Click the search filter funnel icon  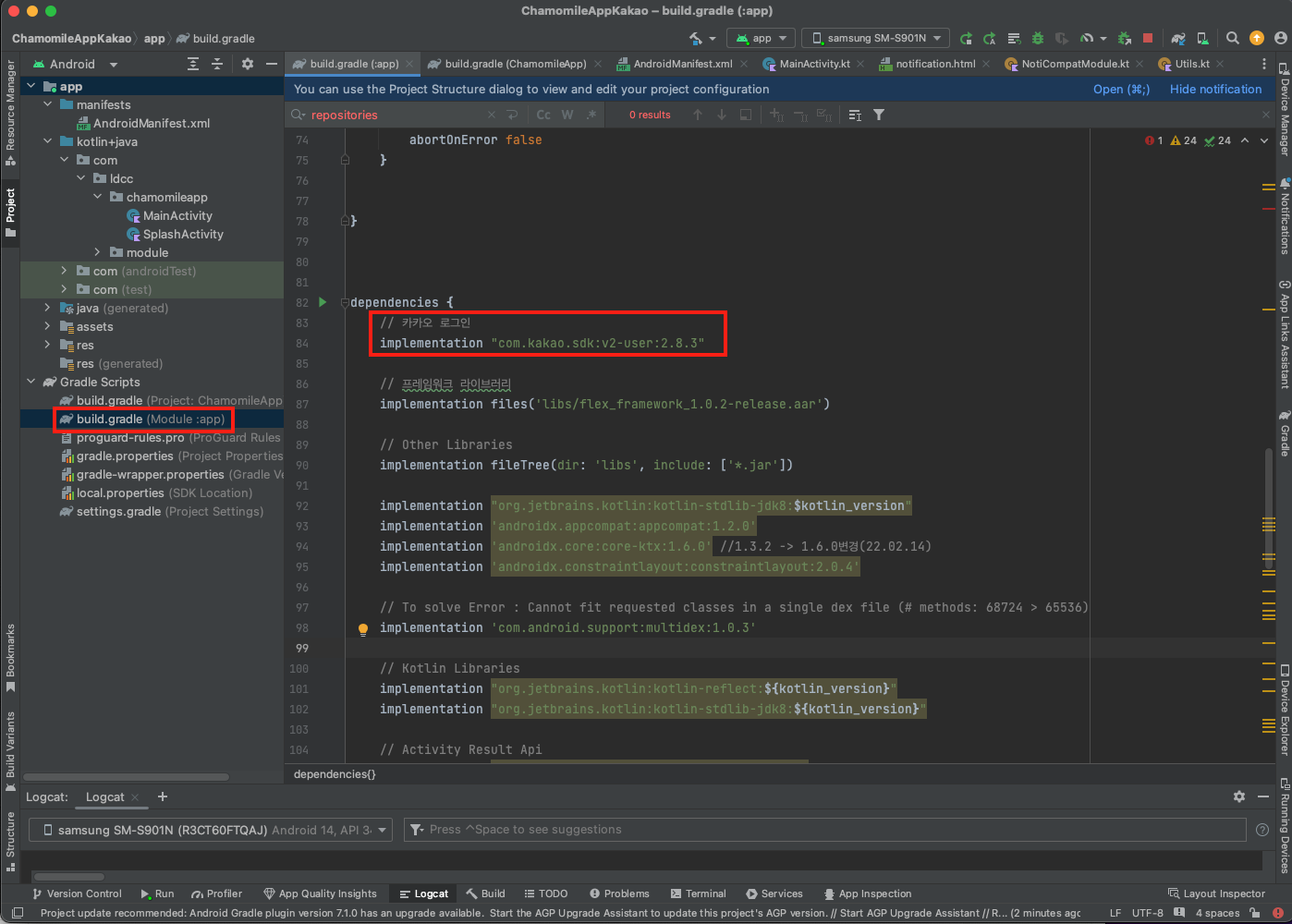879,115
